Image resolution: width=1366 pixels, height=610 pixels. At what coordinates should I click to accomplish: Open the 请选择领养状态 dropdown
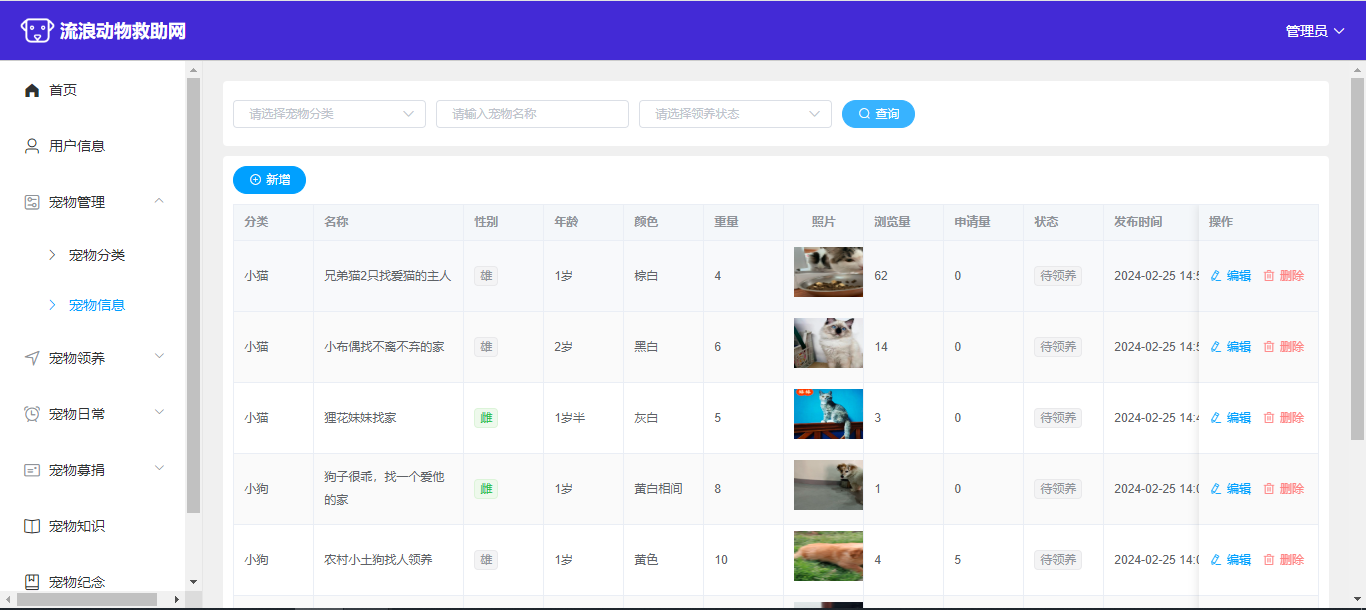point(735,114)
